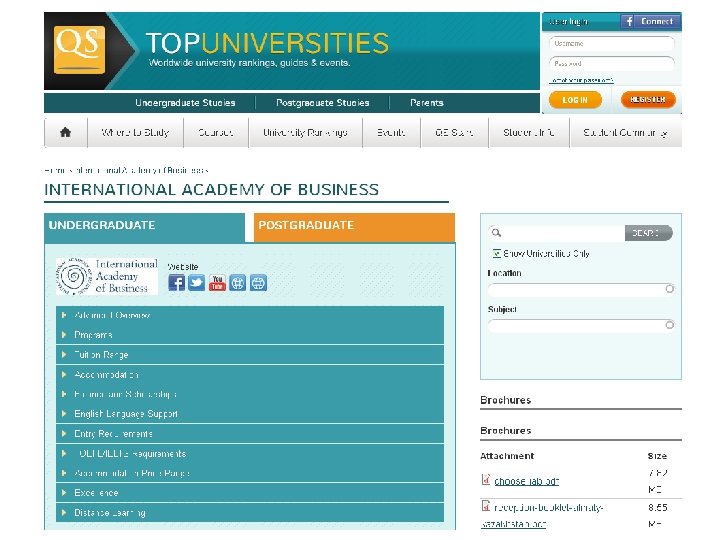Open the university's Twitter icon
This screenshot has width=720, height=540.
(x=197, y=282)
